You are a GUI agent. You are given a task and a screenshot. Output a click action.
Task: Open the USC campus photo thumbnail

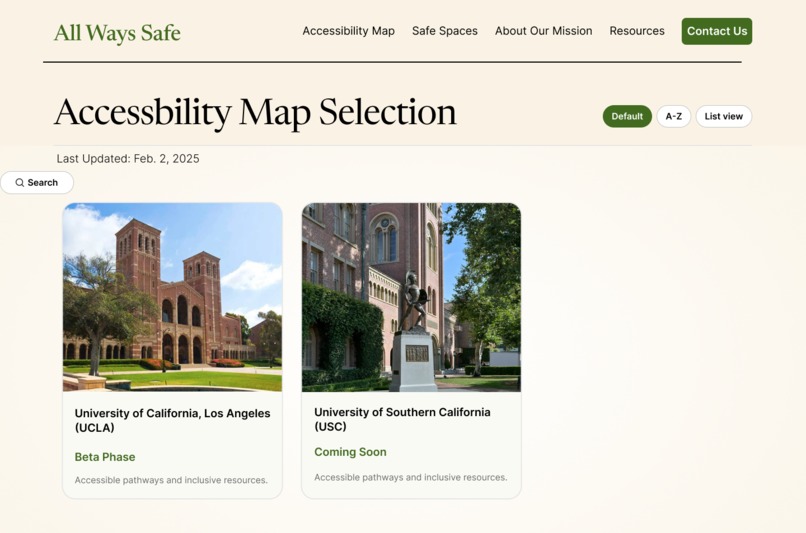click(x=411, y=297)
